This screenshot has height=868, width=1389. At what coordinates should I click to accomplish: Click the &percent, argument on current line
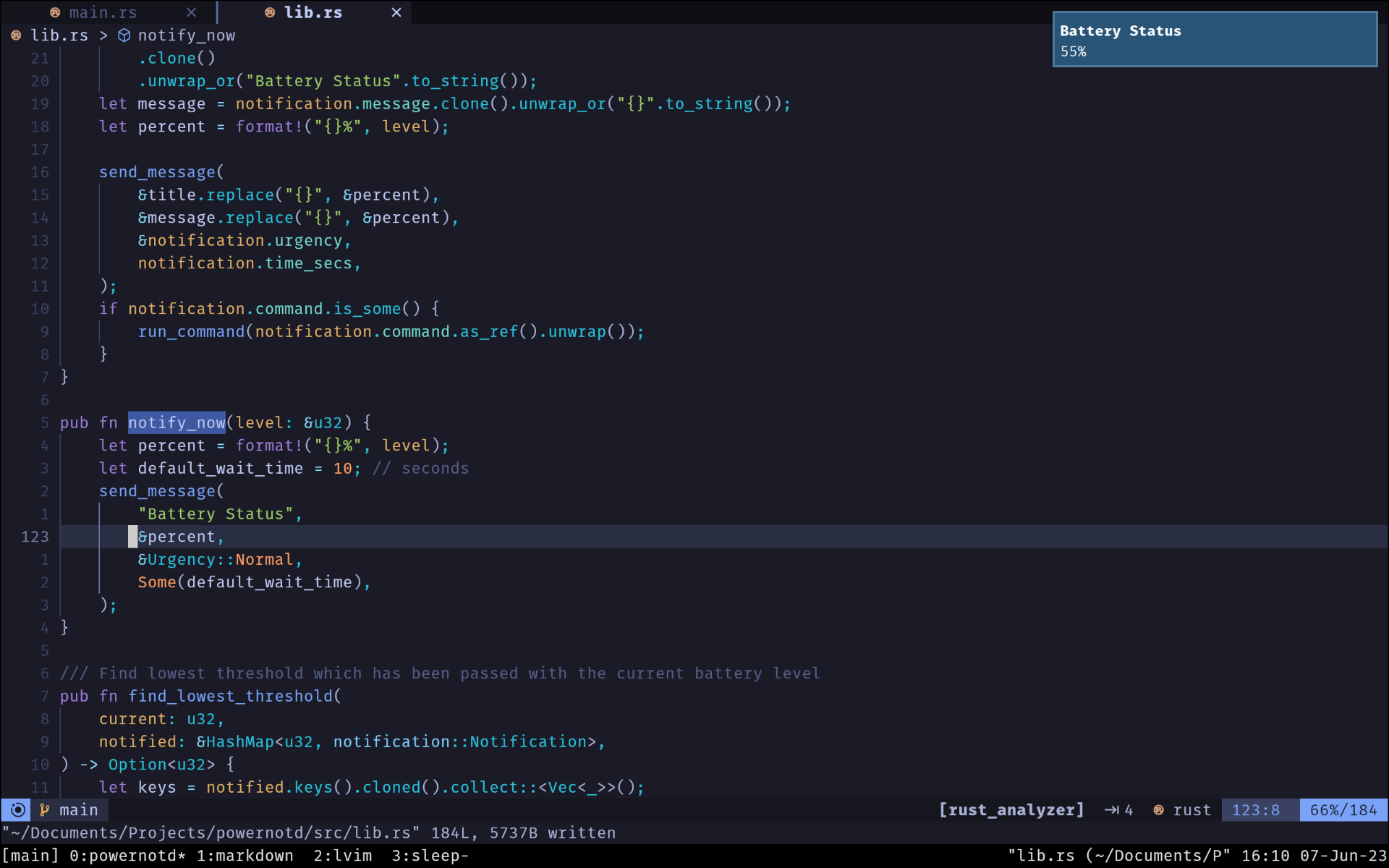pos(181,537)
